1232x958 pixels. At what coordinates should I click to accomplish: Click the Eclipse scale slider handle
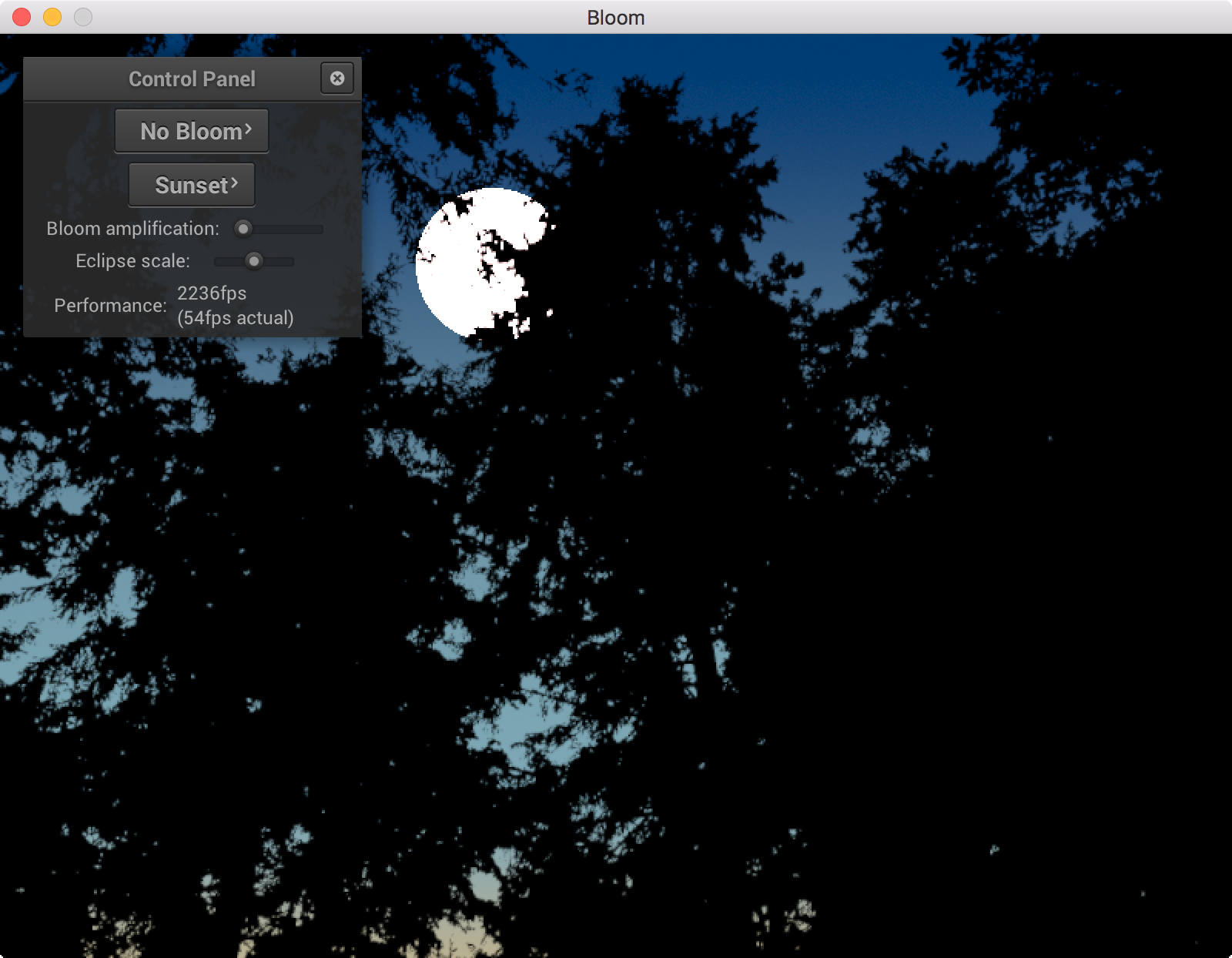pyautogui.click(x=254, y=261)
